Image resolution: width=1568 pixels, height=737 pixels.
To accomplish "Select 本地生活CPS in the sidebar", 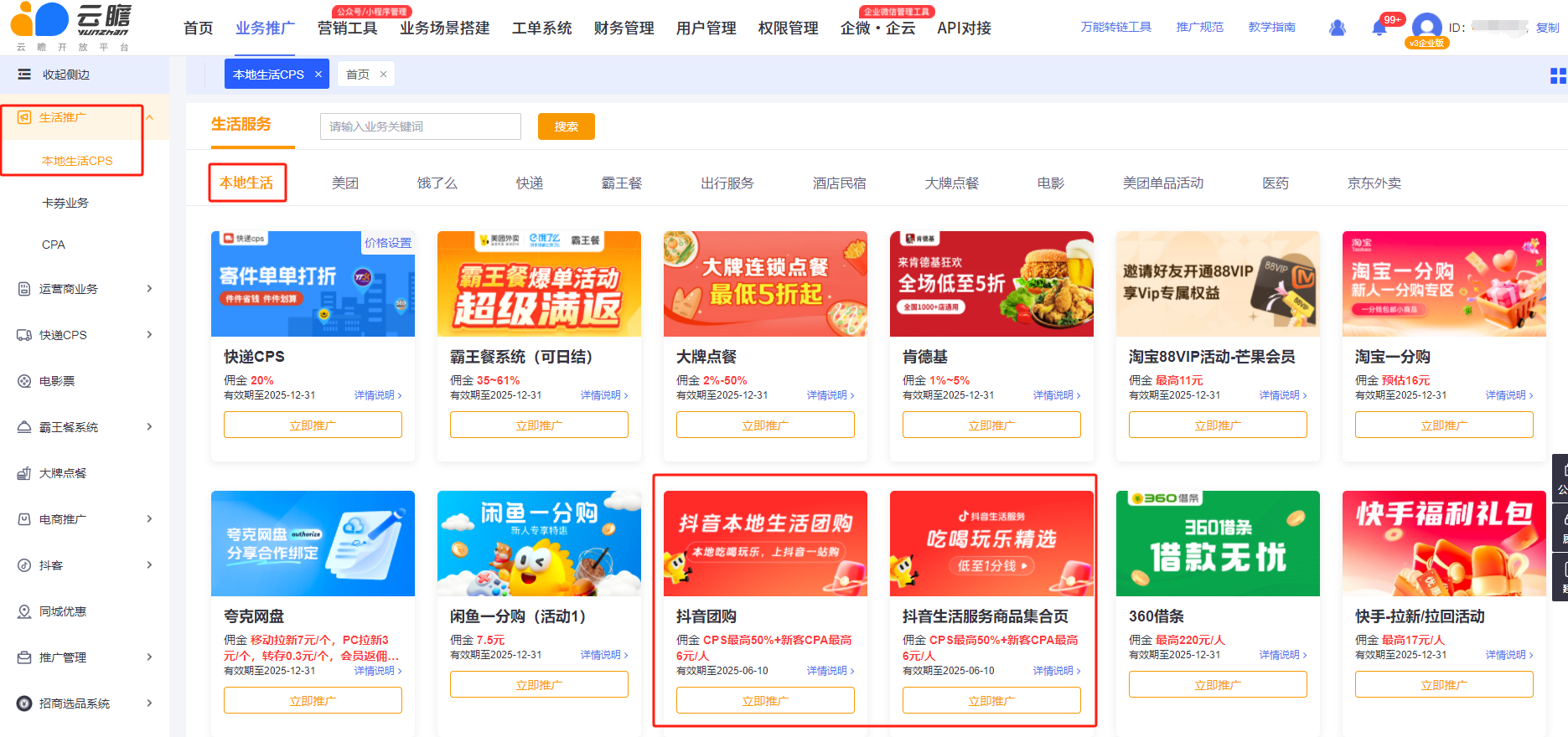I will coord(77,161).
